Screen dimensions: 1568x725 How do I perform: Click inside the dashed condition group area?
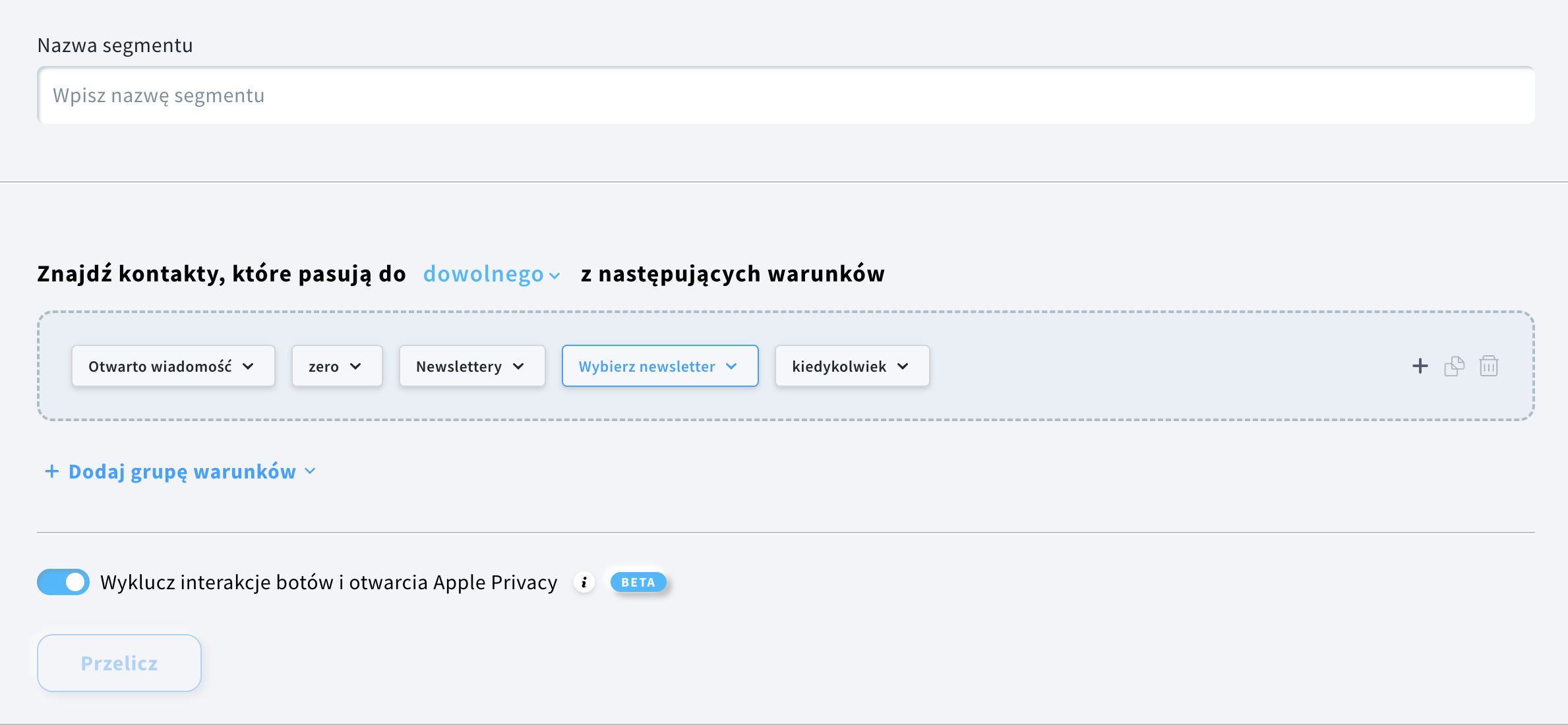pyautogui.click(x=1121, y=366)
